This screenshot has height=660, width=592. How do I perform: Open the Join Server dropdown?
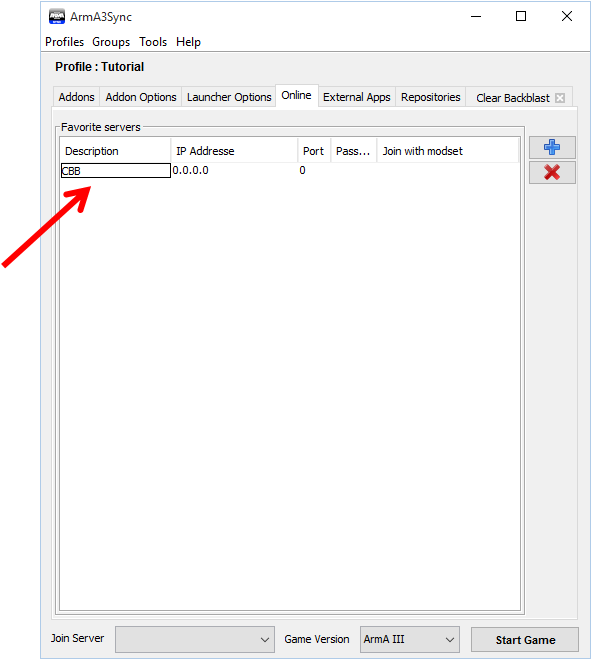click(x=195, y=639)
